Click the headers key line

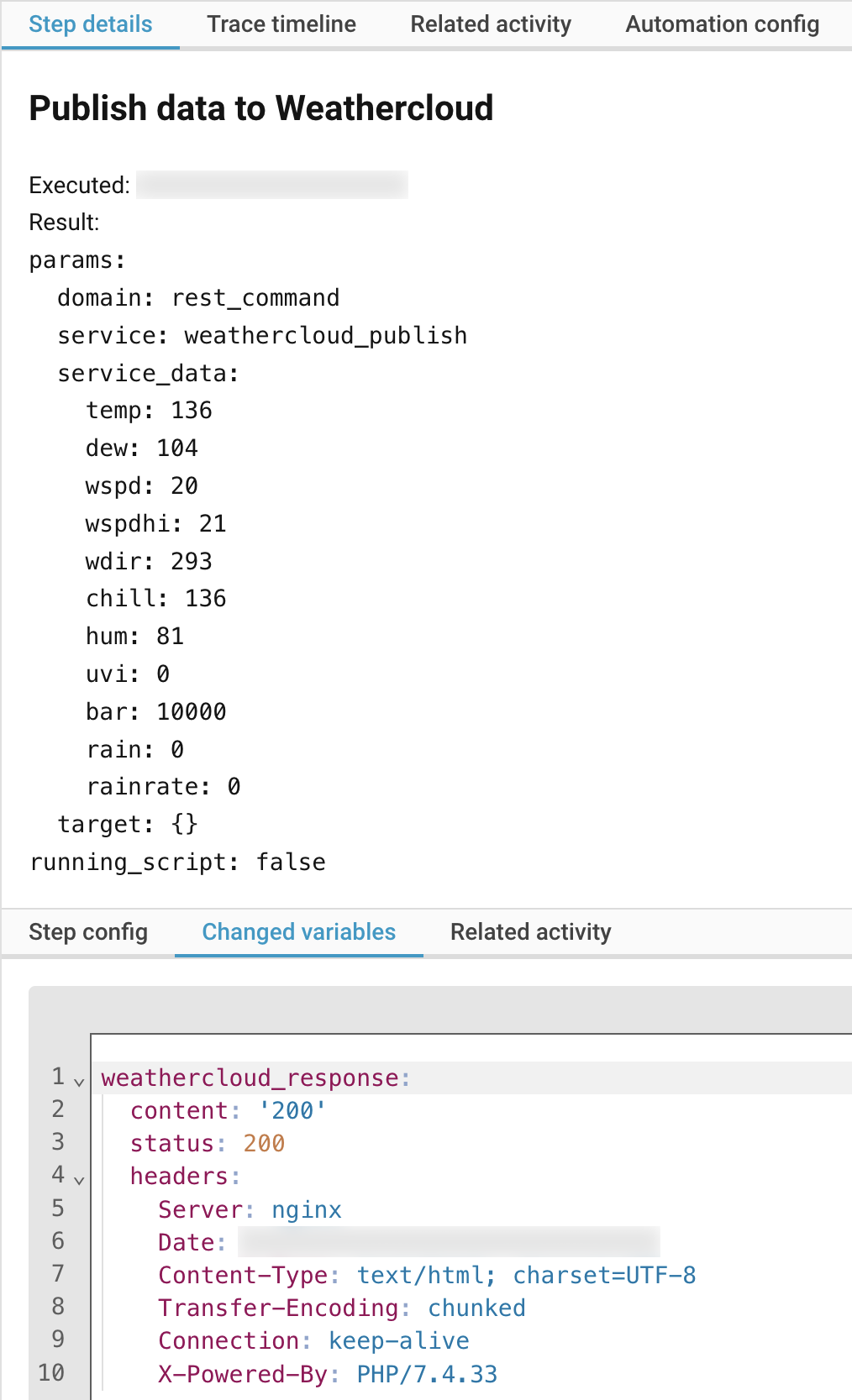[x=186, y=1177]
